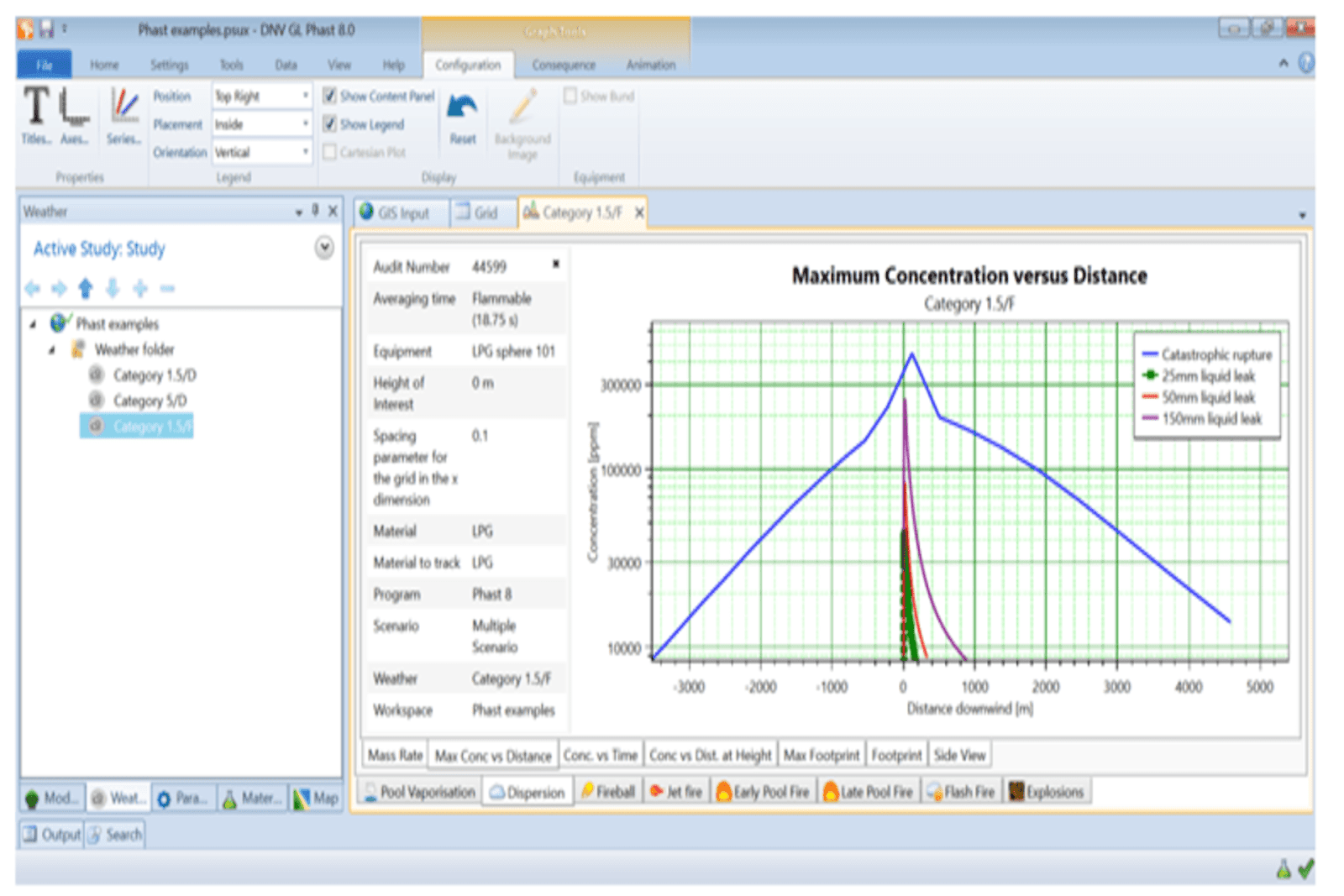Open the Settings ribbon tab
This screenshot has width=1344, height=896.
click(x=169, y=65)
